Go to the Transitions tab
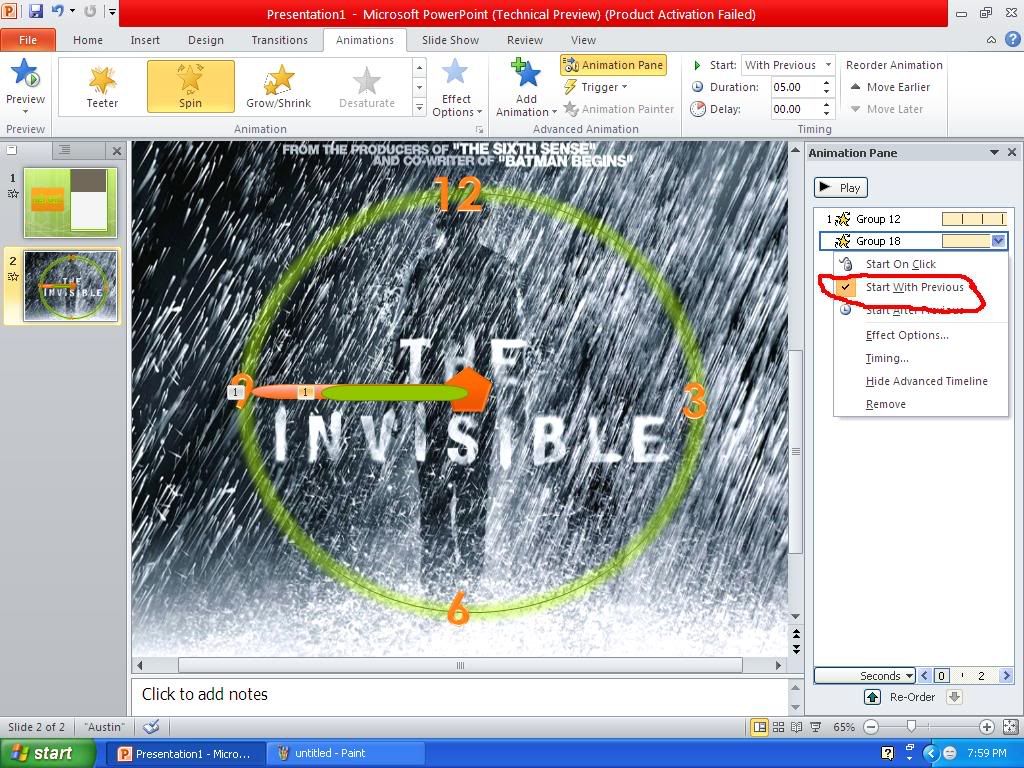 point(280,40)
